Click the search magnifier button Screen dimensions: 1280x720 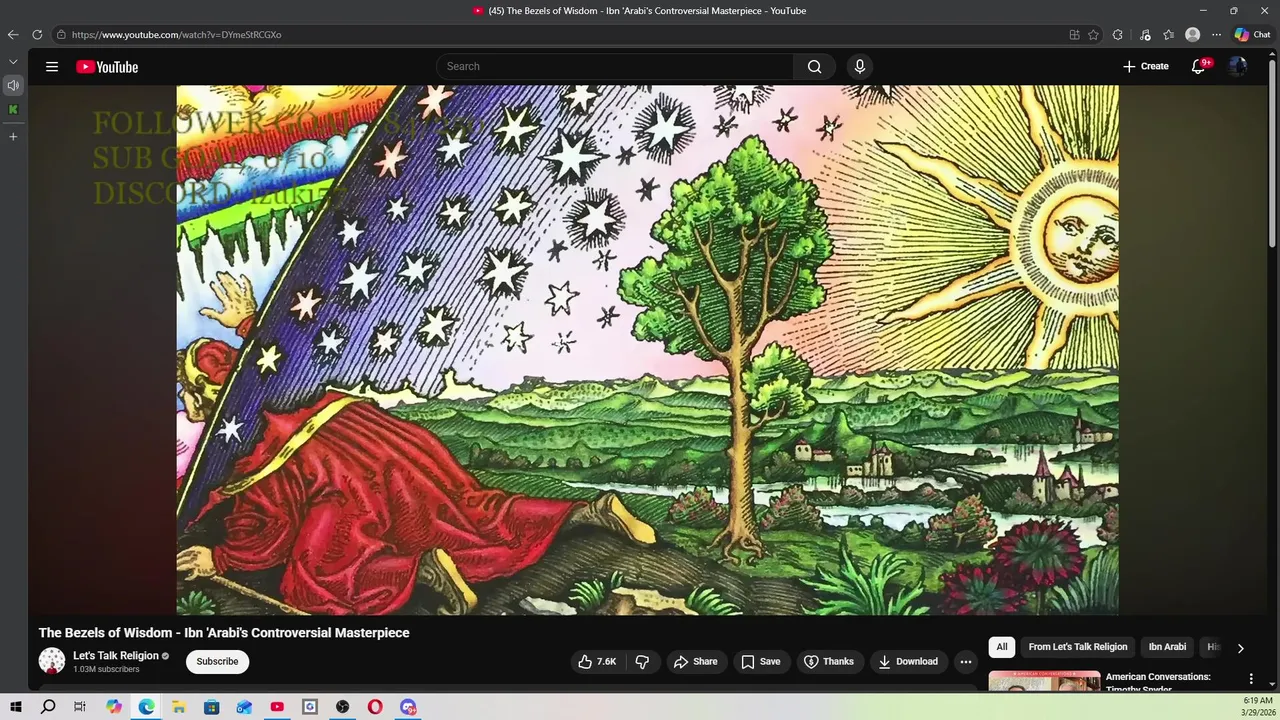pos(814,67)
